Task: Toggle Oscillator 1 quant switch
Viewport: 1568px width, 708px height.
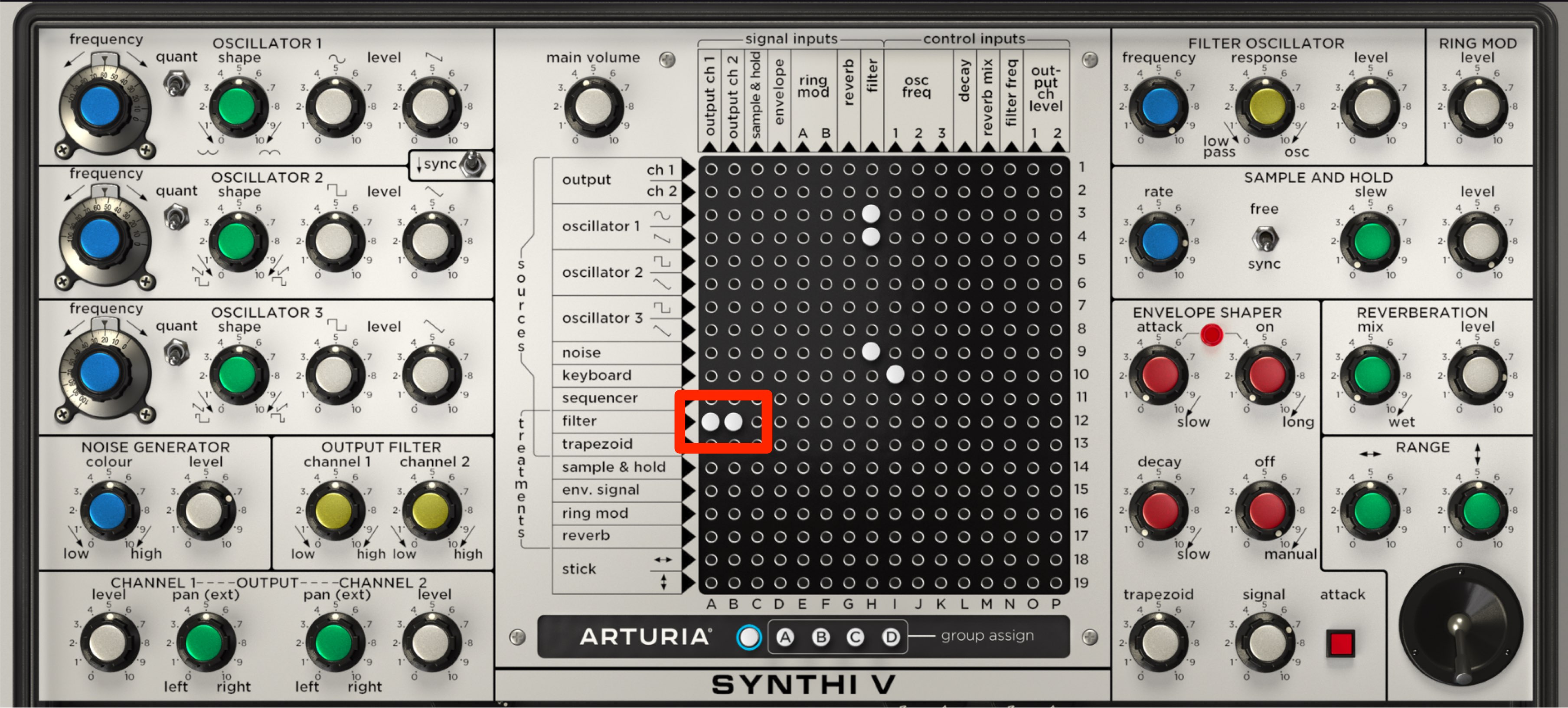Action: pos(176,83)
